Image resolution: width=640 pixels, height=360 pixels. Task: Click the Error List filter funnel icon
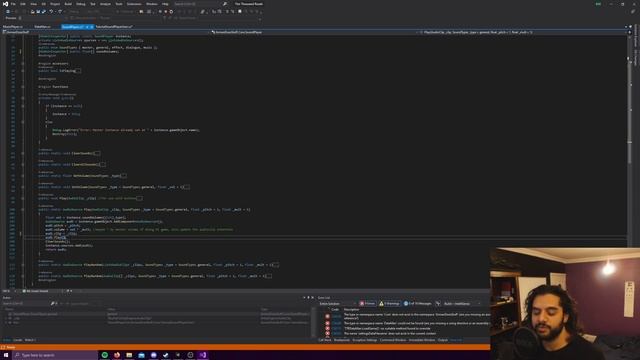[438, 304]
